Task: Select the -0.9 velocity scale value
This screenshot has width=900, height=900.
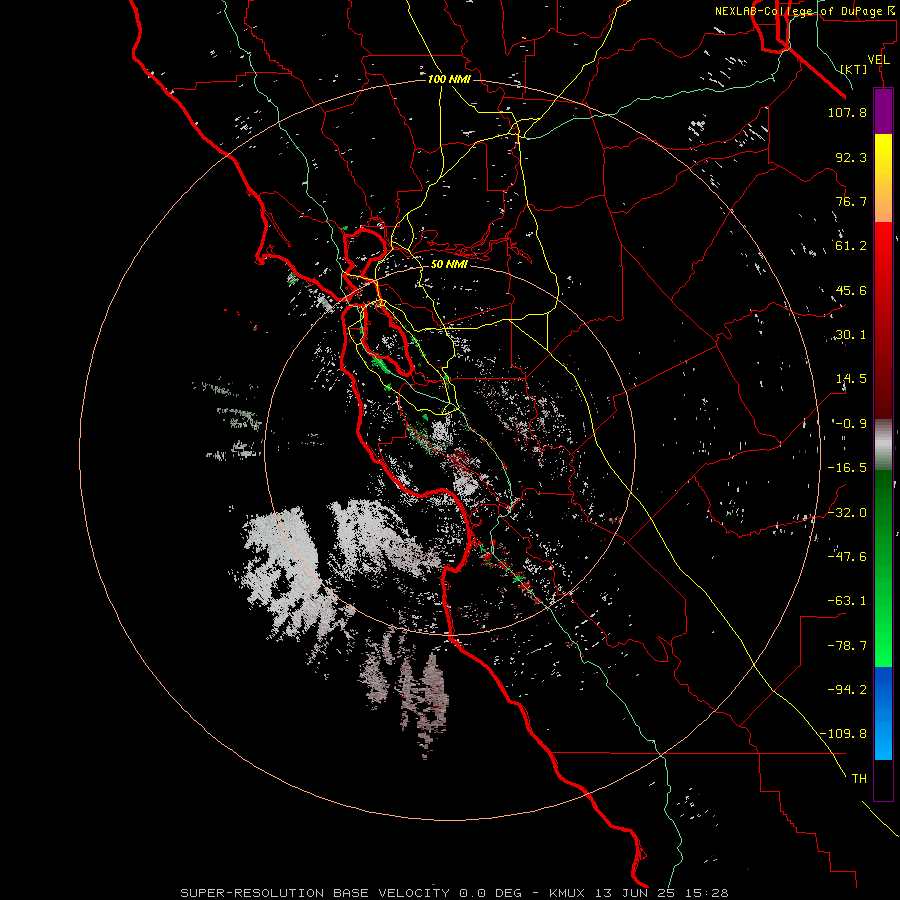Action: coord(851,424)
